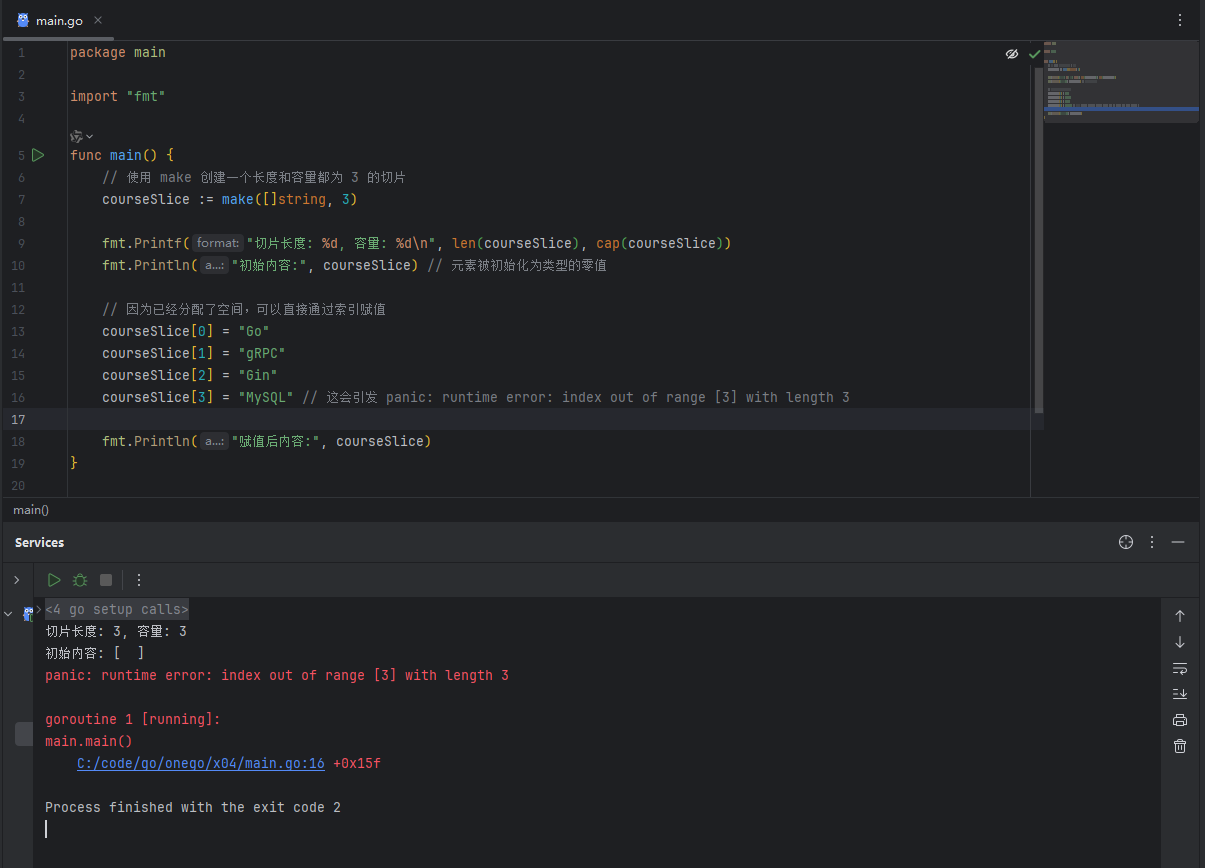The width and height of the screenshot is (1205, 868).
Task: Open Services panel options three-dot menu
Action: point(1152,542)
